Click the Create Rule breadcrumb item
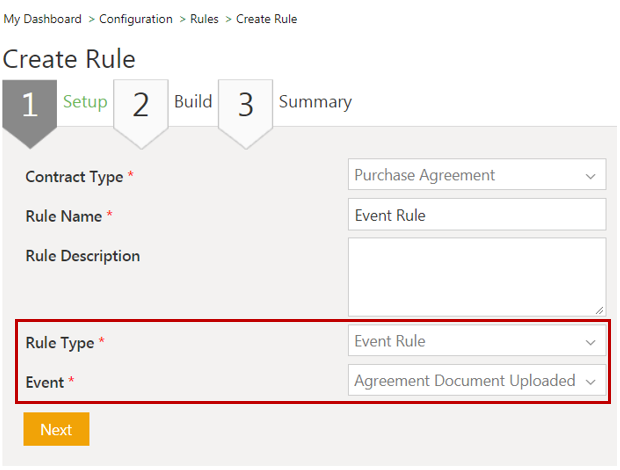620x470 pixels. (266, 19)
